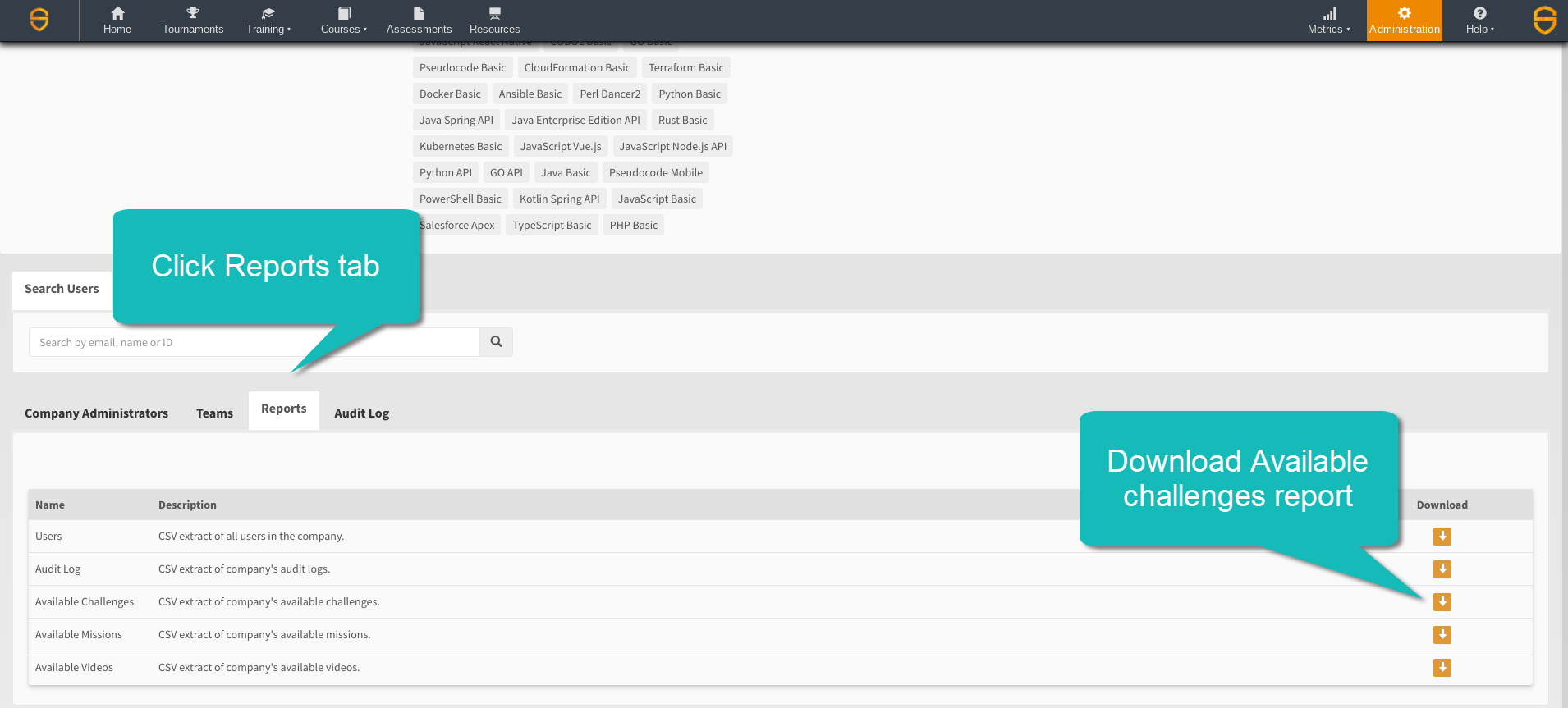Expand the Training dropdown menu

(x=268, y=21)
